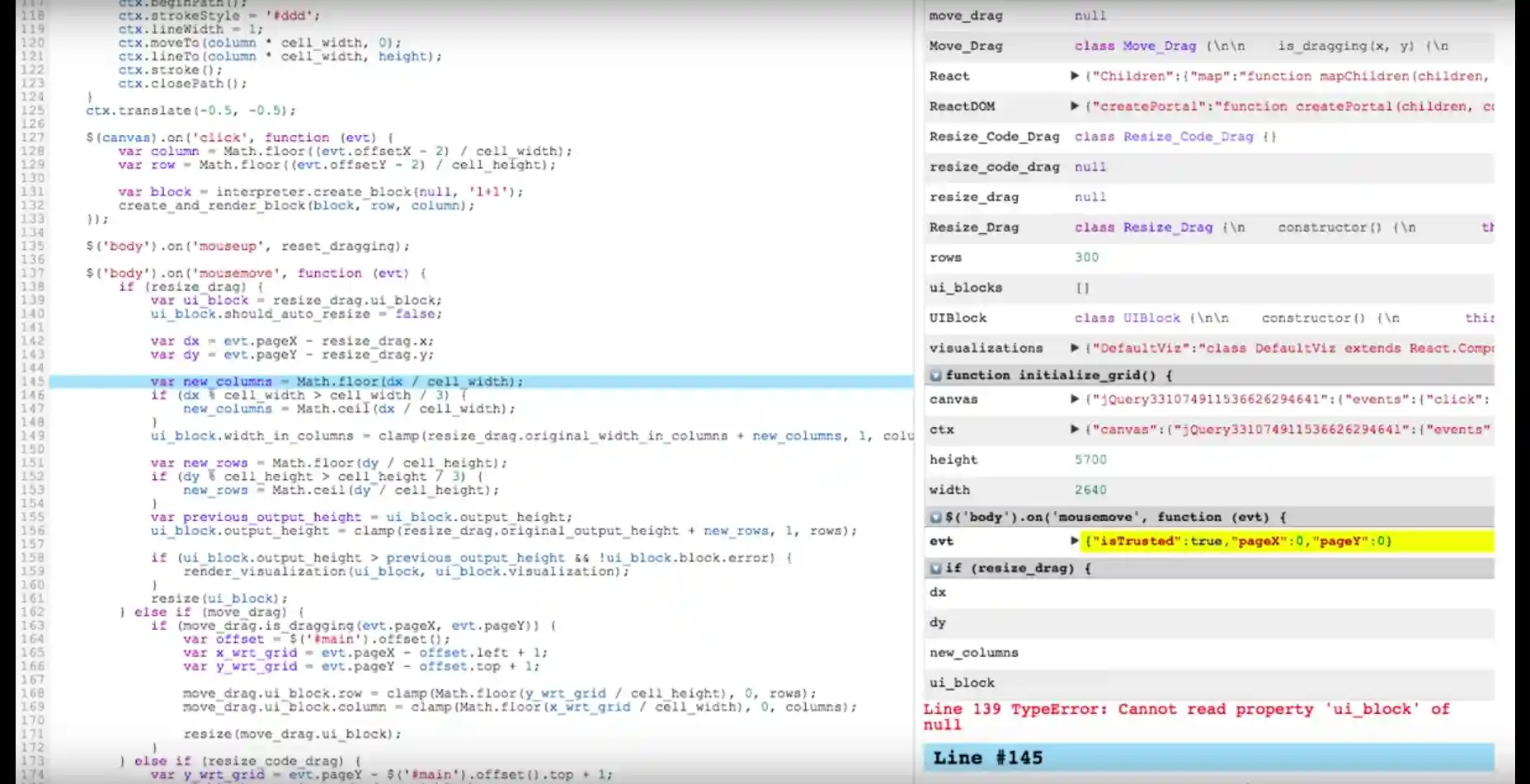The image size is (1530, 784).
Task: Collapse the 'if (resize_drag)' scope section
Action: point(935,569)
